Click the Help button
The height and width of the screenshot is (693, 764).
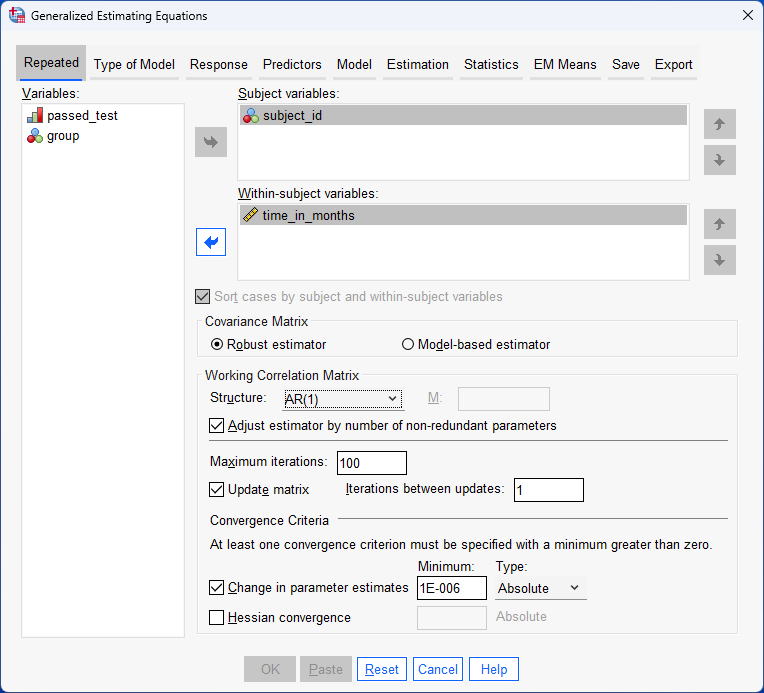click(x=494, y=669)
